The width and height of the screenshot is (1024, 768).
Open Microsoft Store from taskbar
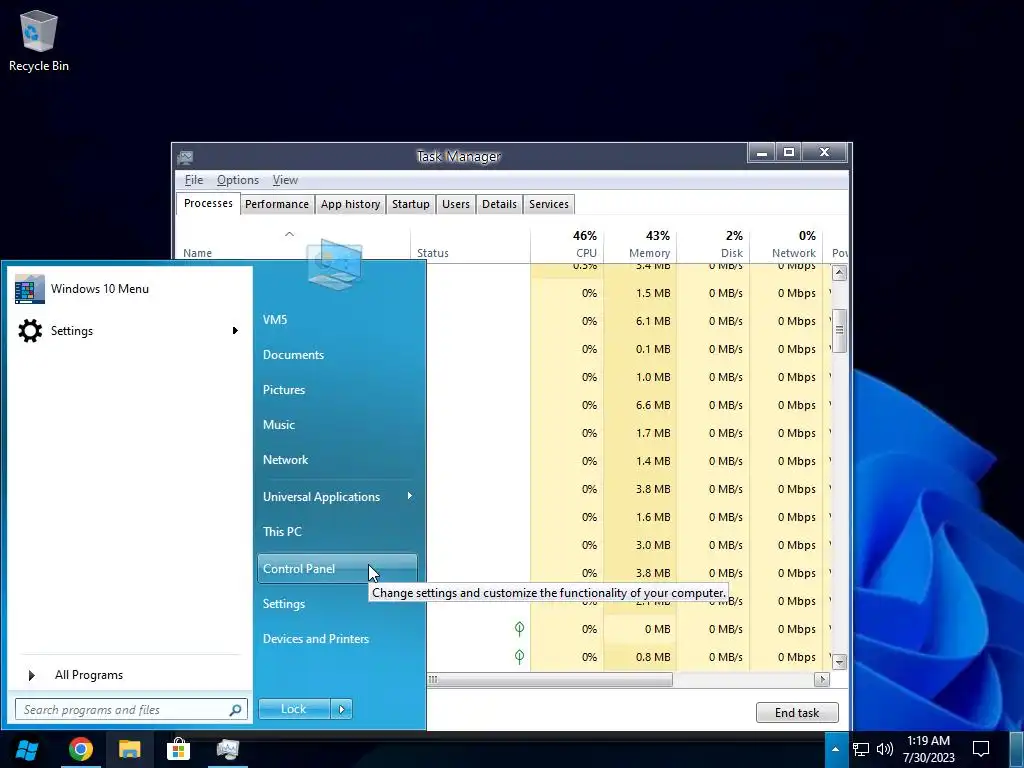click(178, 749)
